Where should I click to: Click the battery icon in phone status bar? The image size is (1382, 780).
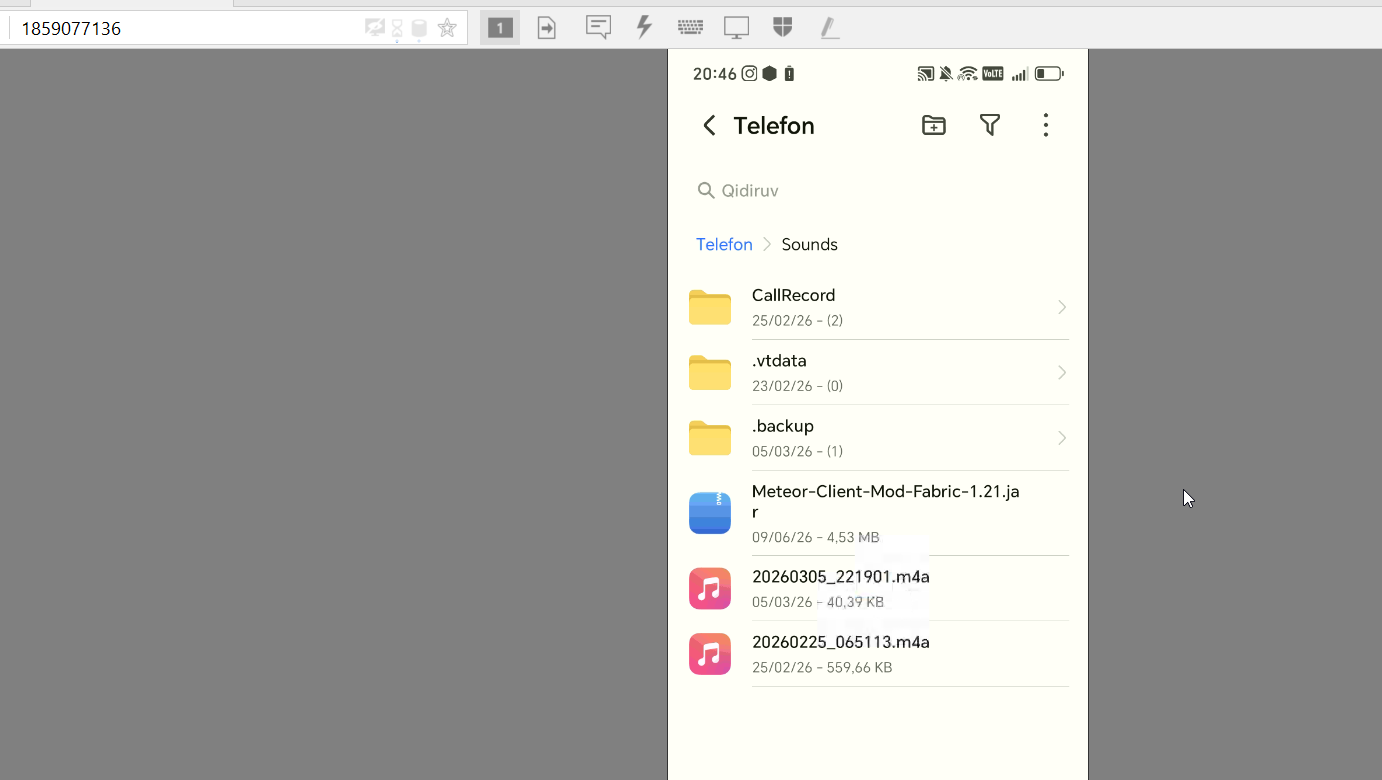pos(1049,74)
